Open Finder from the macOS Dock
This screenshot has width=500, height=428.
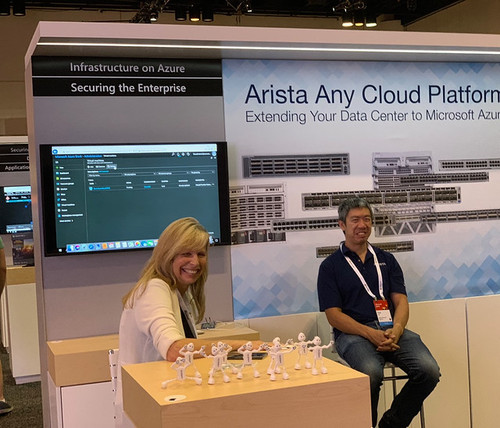70,248
